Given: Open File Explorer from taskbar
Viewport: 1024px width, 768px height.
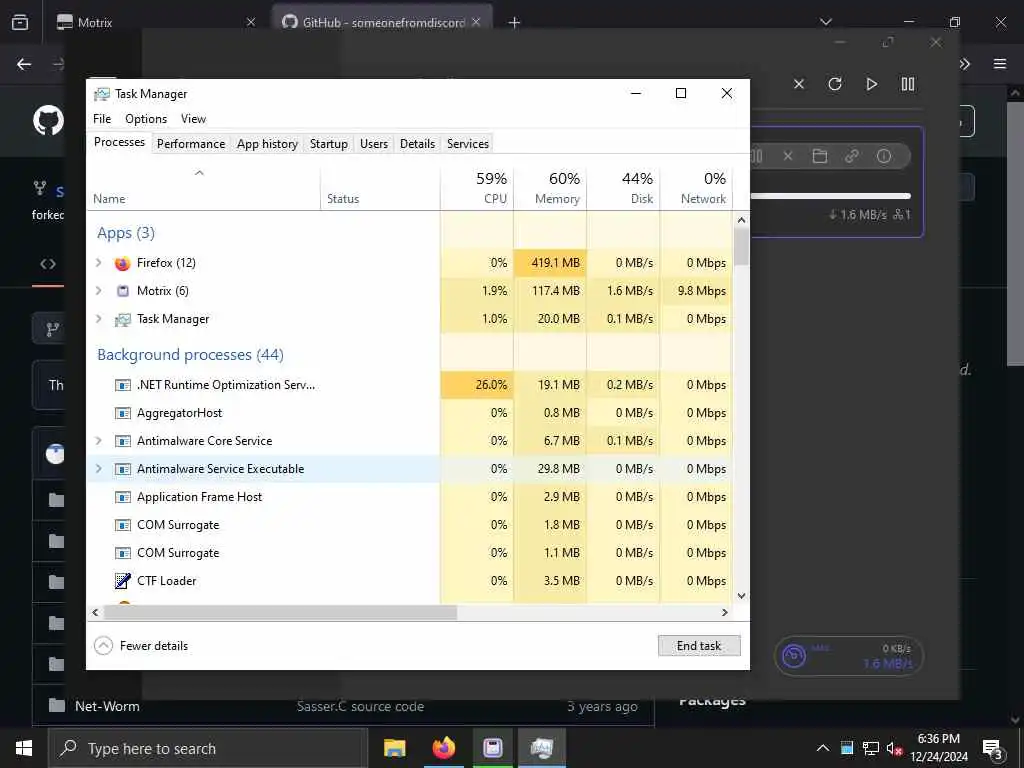Looking at the screenshot, I should tap(394, 748).
